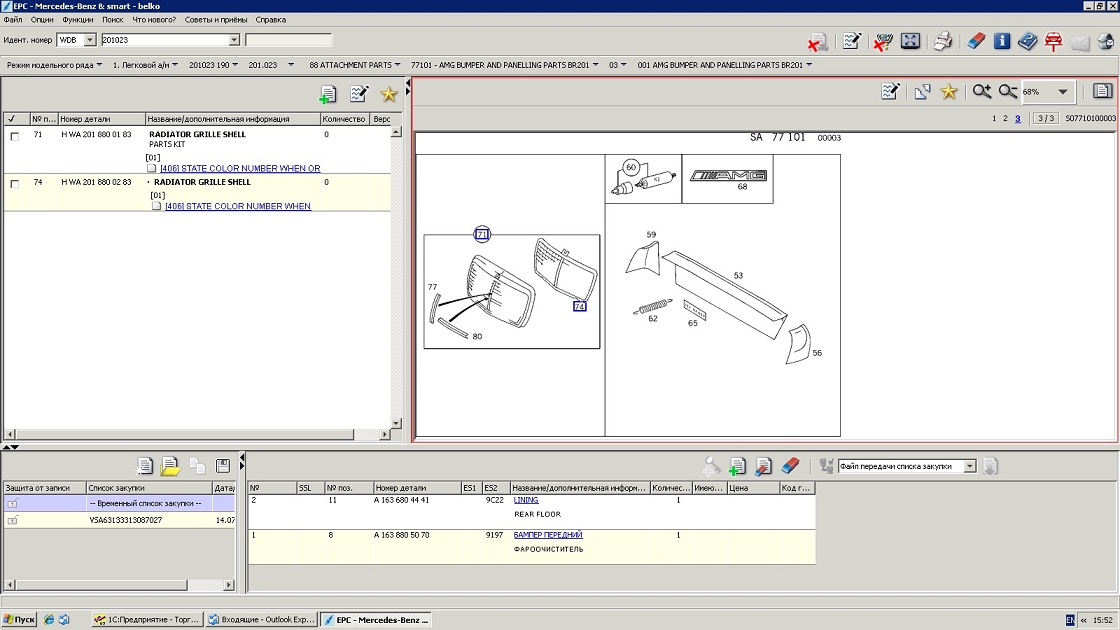The width and height of the screenshot is (1120, 630).
Task: Click the ident number input field
Action: pyautogui.click(x=165, y=40)
